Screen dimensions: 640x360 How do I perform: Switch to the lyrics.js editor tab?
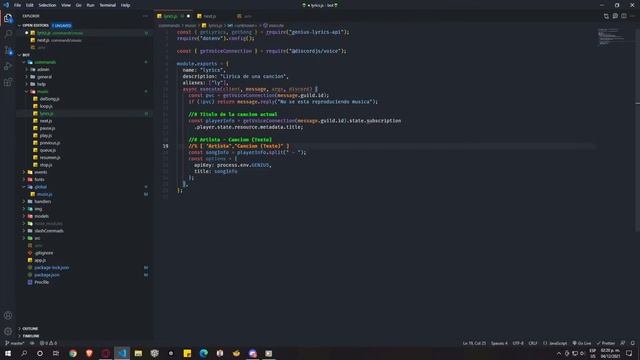173,16
